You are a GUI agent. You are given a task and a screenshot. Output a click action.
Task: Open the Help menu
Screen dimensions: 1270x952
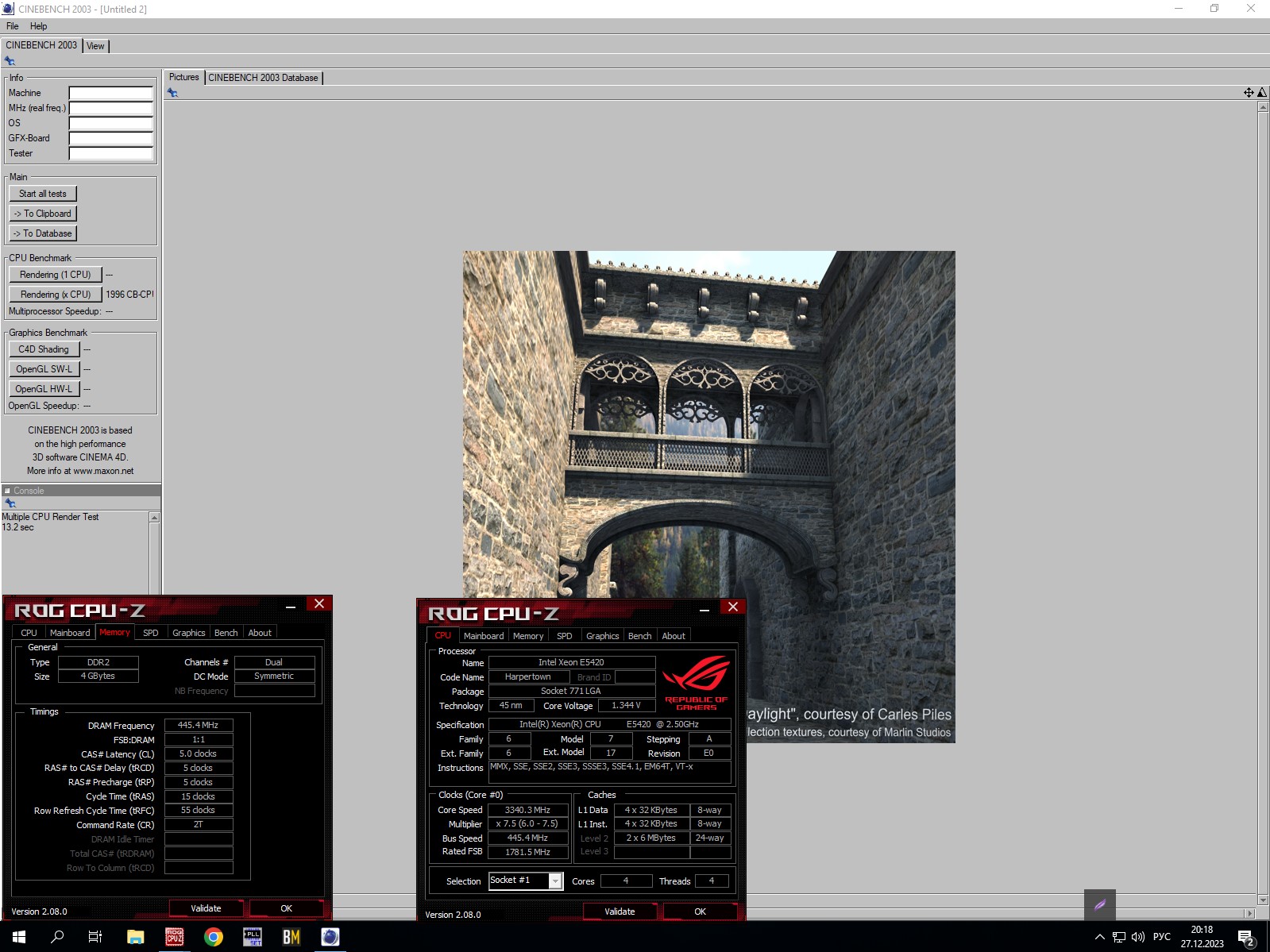39,26
